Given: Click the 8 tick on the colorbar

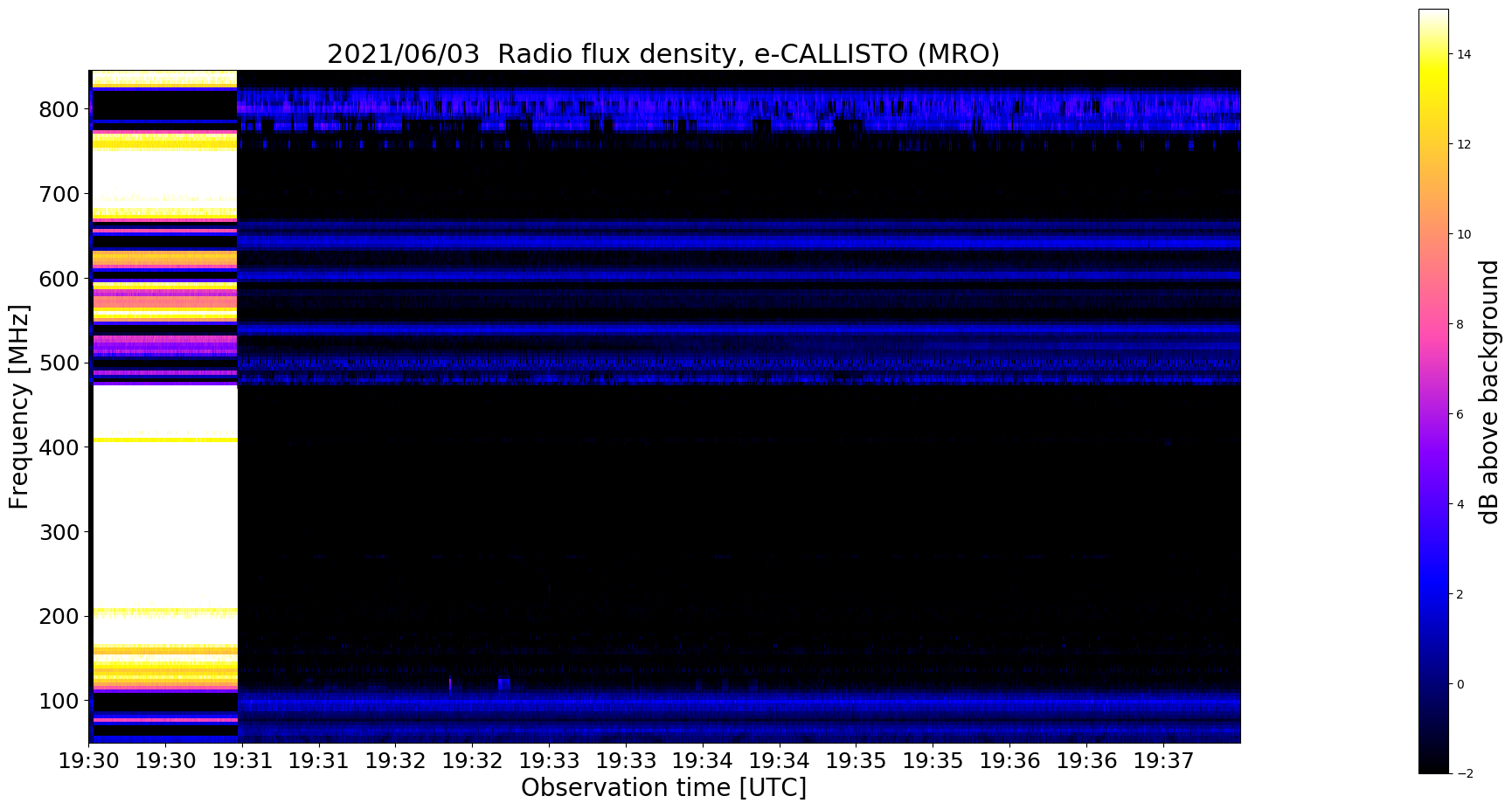Looking at the screenshot, I should (1460, 324).
